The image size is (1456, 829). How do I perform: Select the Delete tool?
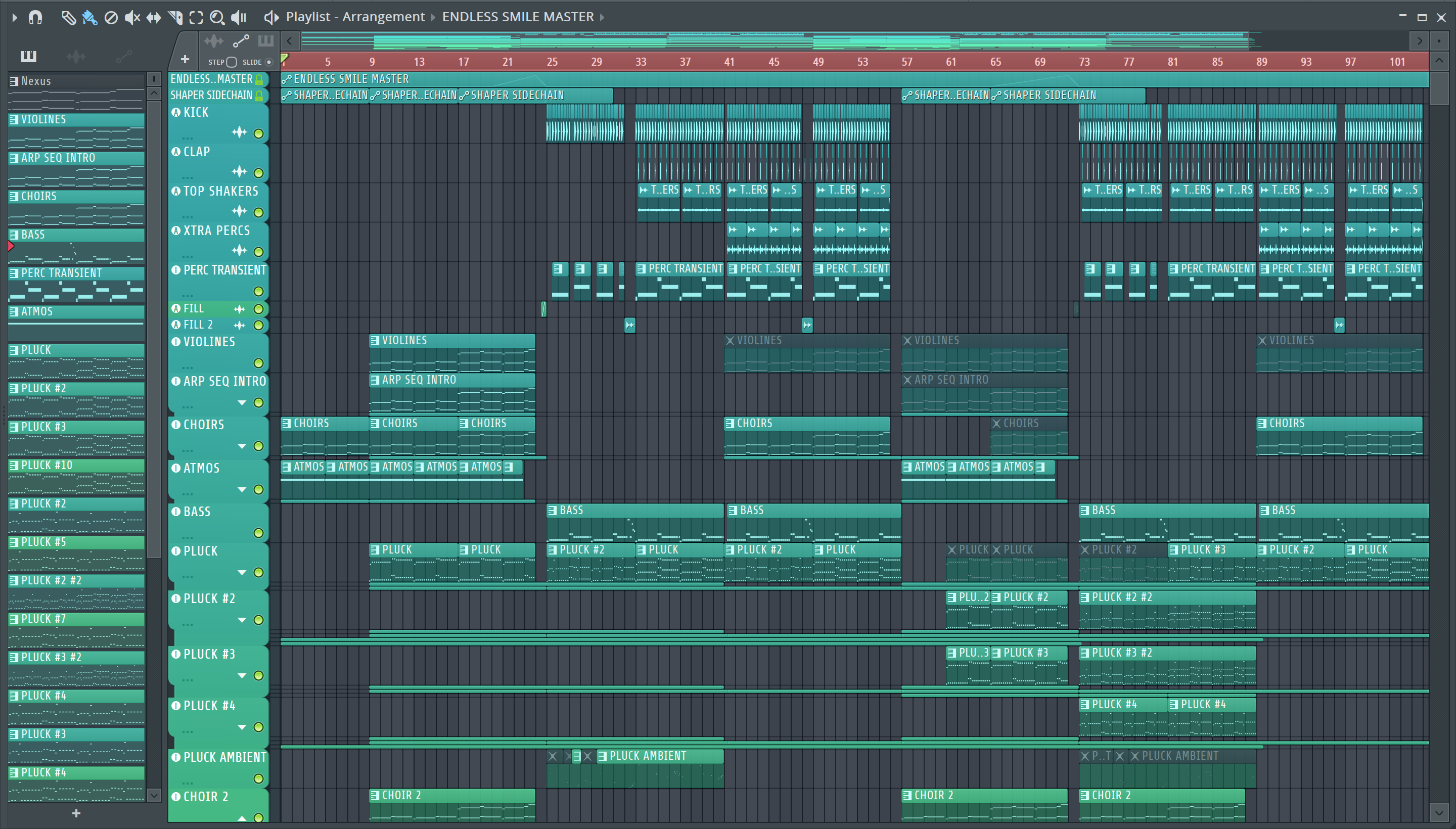111,18
